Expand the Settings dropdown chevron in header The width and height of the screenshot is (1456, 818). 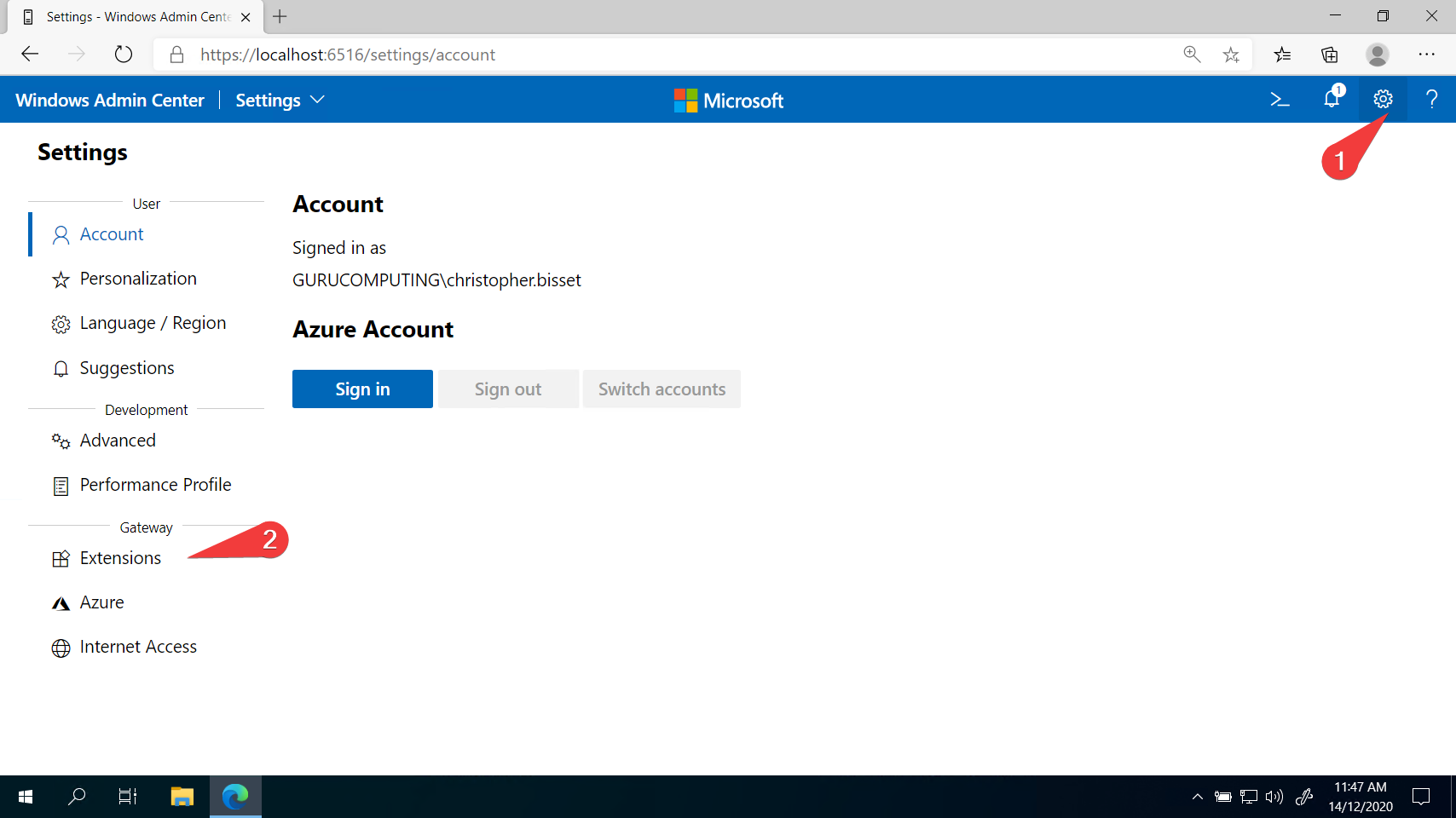(318, 100)
